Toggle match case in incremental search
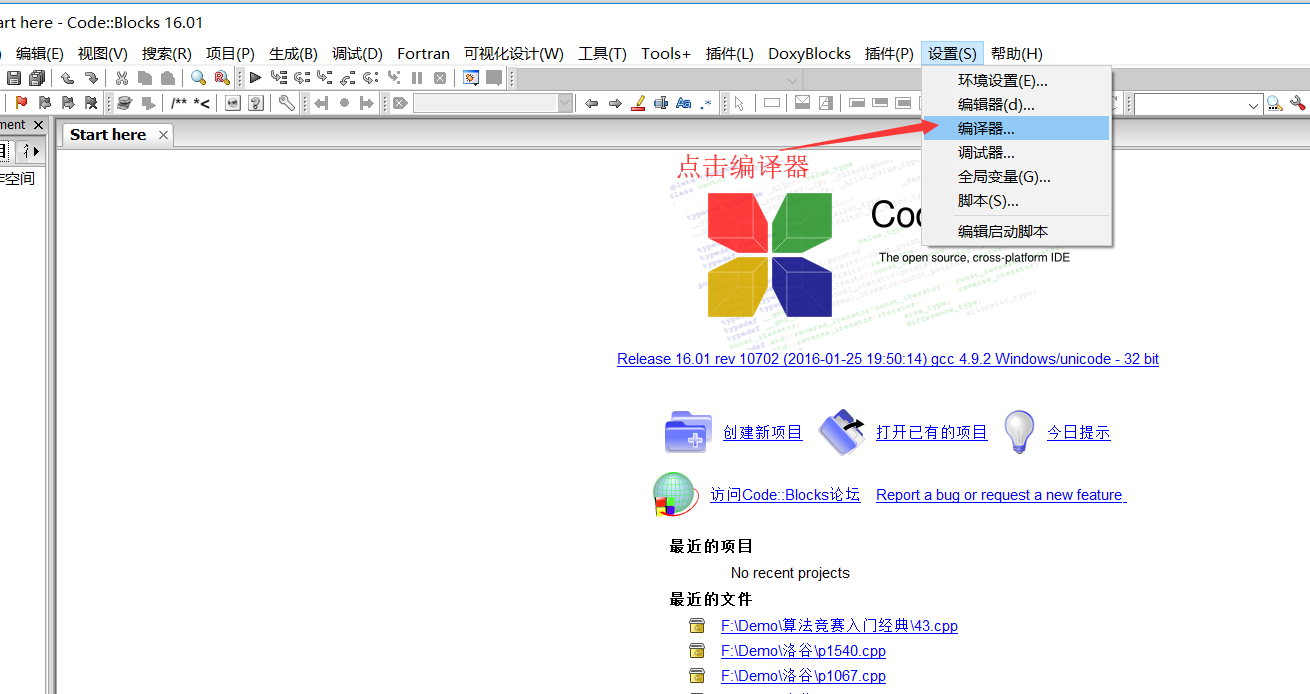 coord(683,103)
